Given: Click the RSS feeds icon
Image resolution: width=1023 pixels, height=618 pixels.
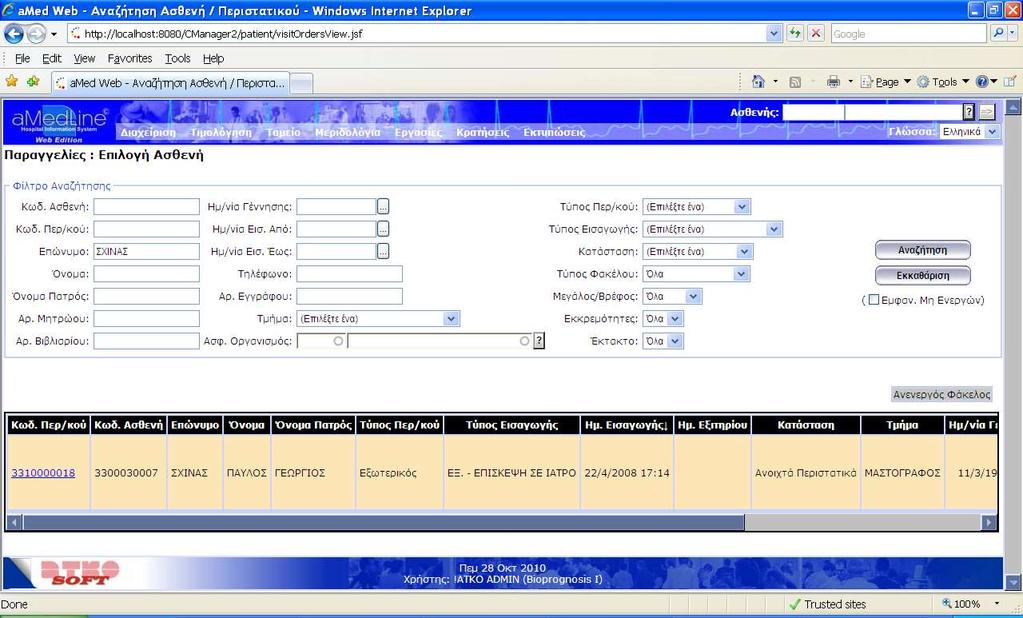Looking at the screenshot, I should pyautogui.click(x=795, y=82).
